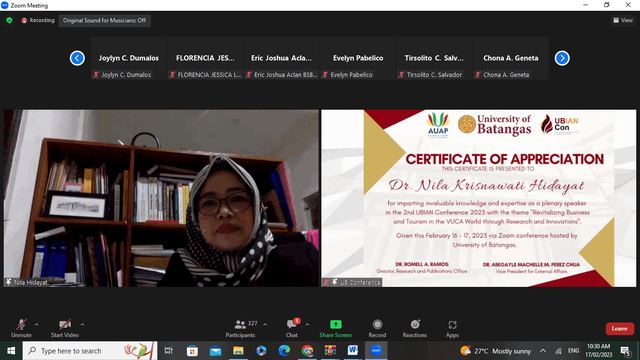Click the Nila Hidayat name label

27,282
